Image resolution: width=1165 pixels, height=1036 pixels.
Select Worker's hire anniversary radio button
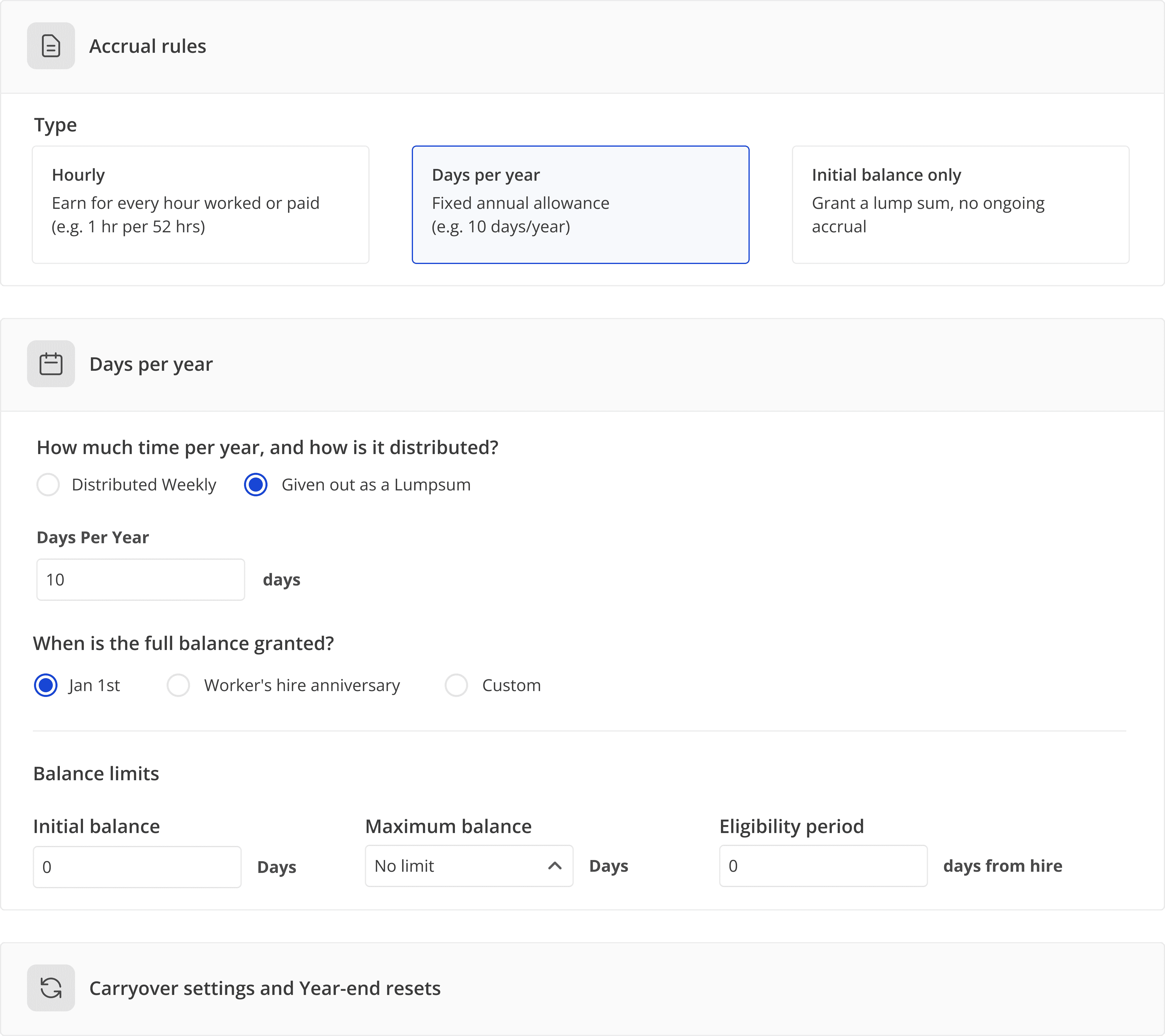[x=178, y=685]
